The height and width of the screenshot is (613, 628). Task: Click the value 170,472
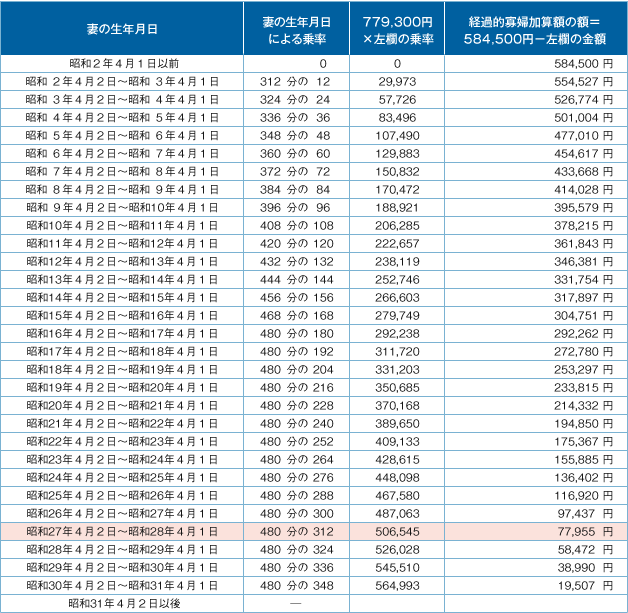[x=397, y=190]
